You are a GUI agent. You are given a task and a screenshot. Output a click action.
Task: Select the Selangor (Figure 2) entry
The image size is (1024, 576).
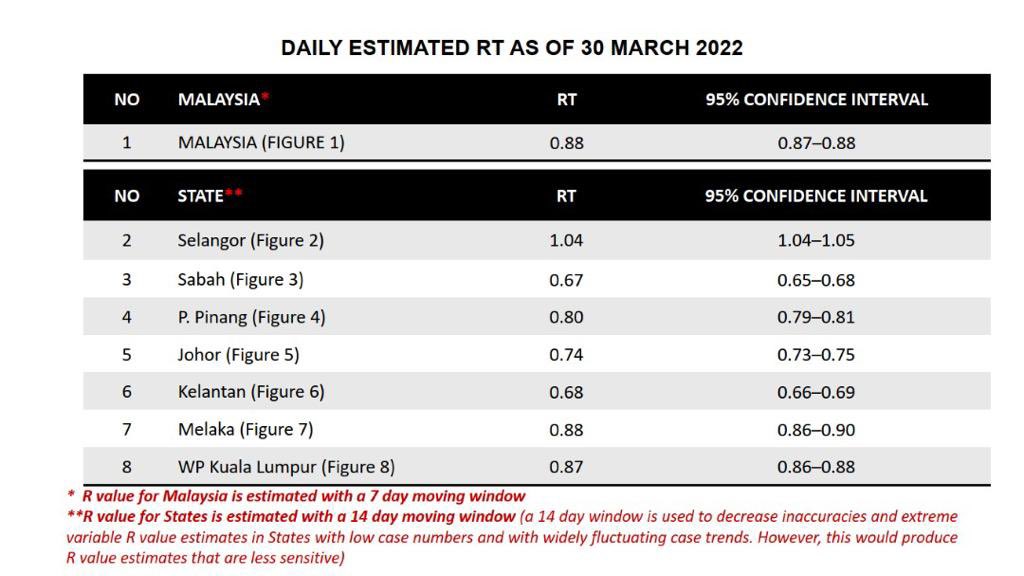(x=251, y=240)
